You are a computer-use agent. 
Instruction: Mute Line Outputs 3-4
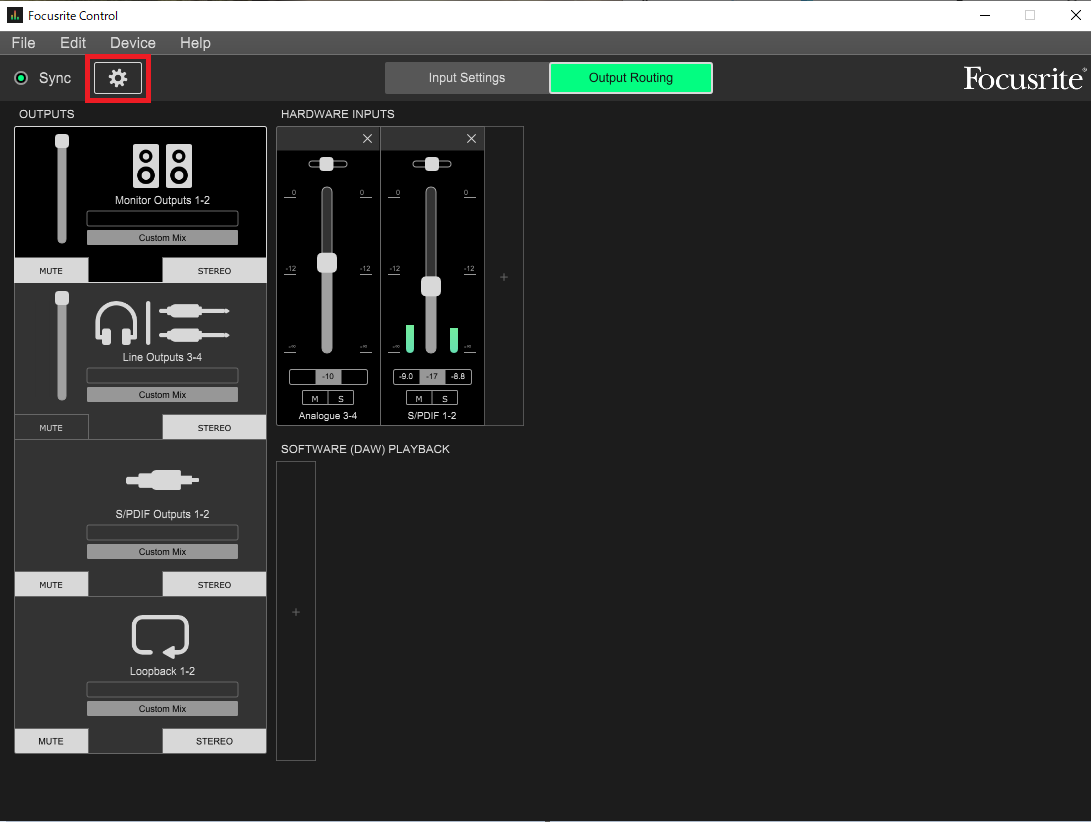pyautogui.click(x=51, y=427)
